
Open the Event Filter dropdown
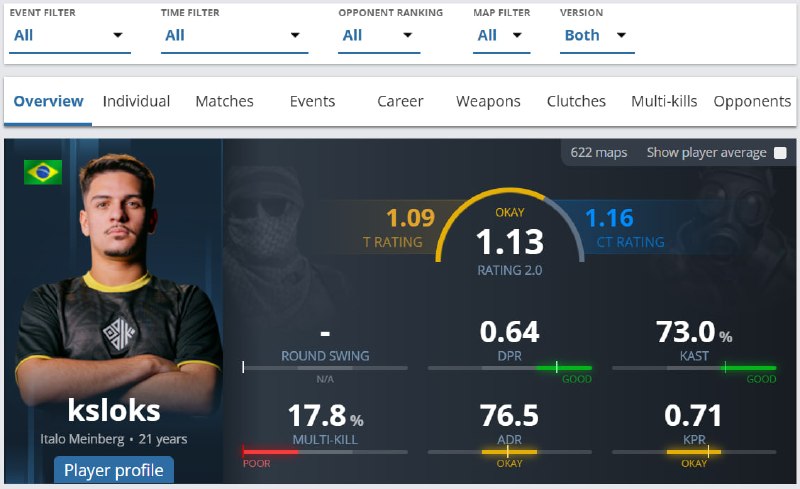[70, 35]
